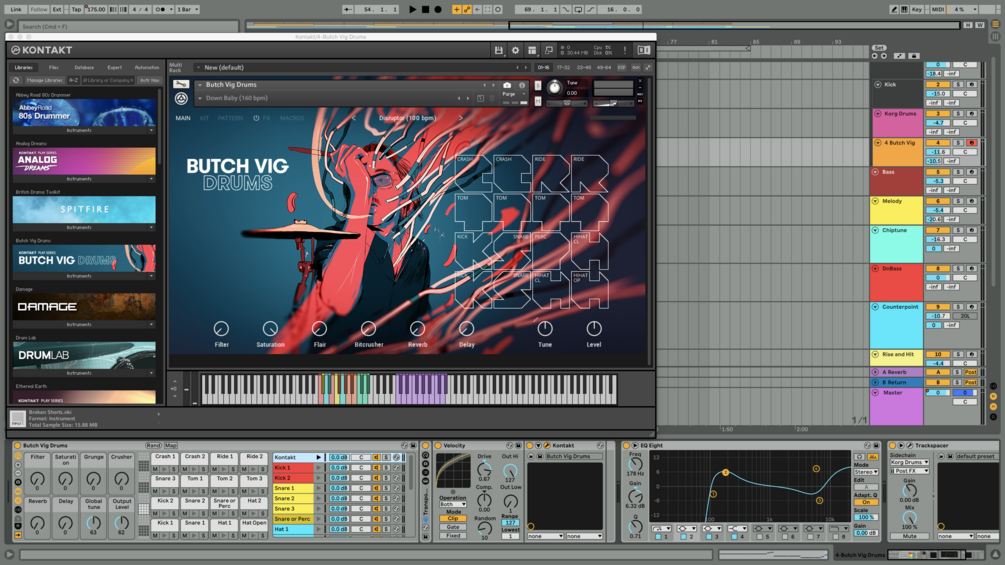Open Kontakt options gear icon

515,50
